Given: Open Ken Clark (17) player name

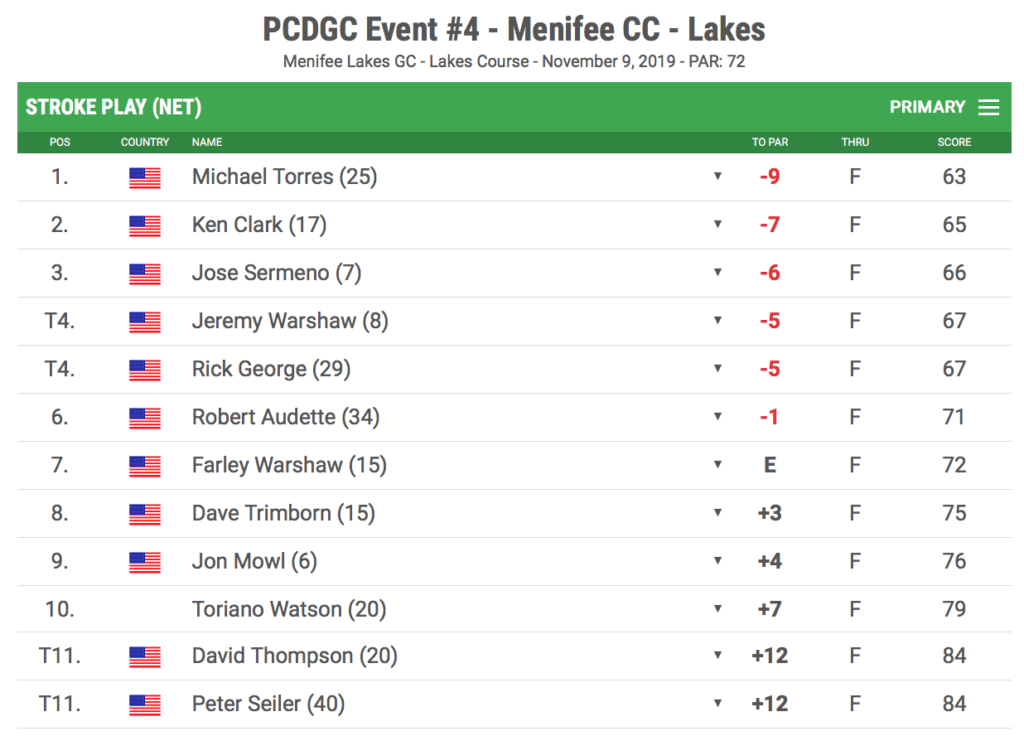Looking at the screenshot, I should 259,225.
